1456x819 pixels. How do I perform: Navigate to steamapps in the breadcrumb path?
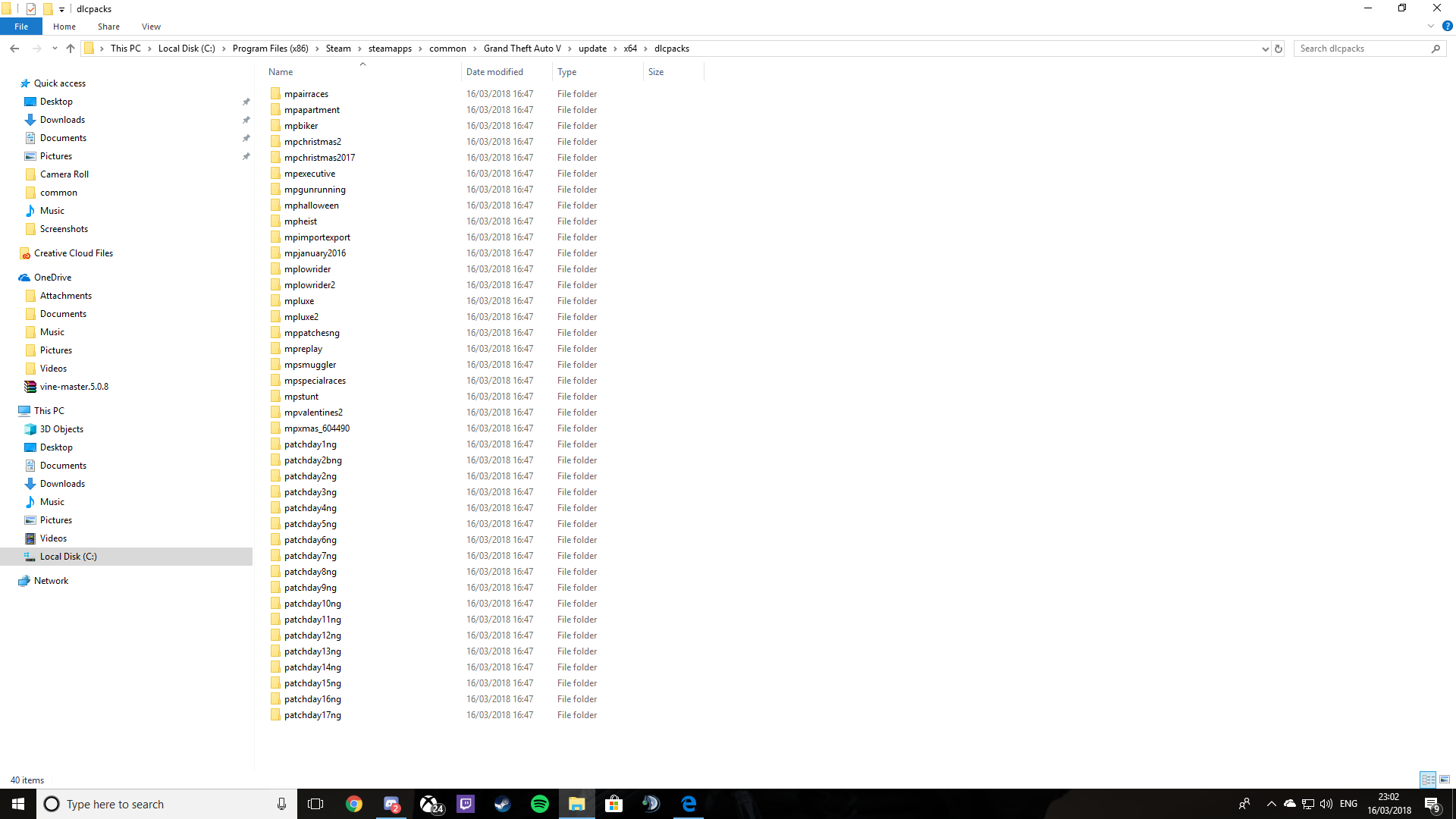[x=390, y=48]
